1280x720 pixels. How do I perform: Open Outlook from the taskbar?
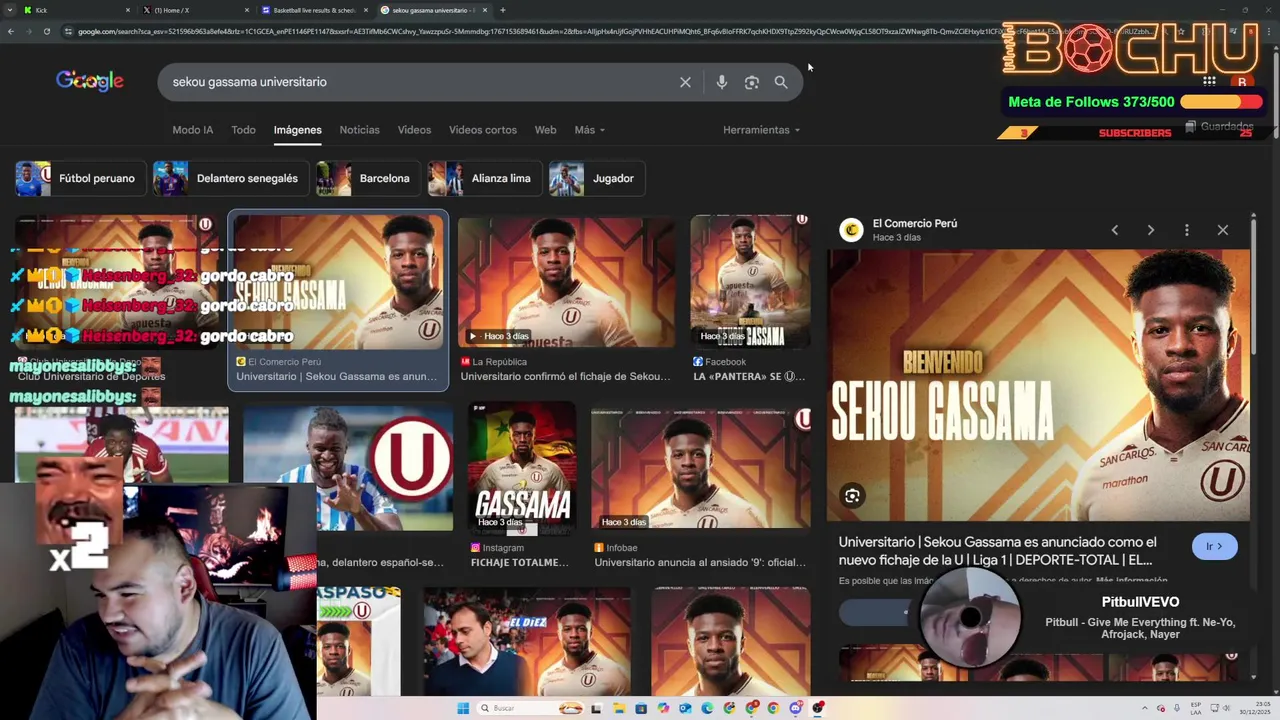[x=685, y=708]
